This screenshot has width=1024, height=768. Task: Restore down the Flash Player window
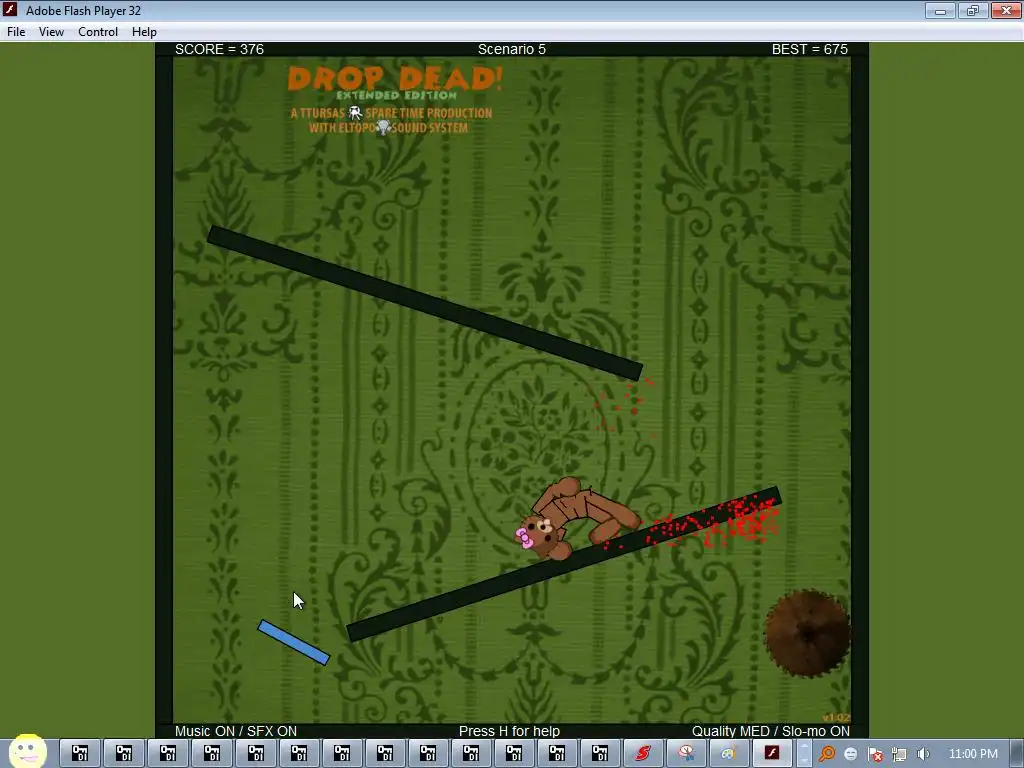tap(972, 10)
